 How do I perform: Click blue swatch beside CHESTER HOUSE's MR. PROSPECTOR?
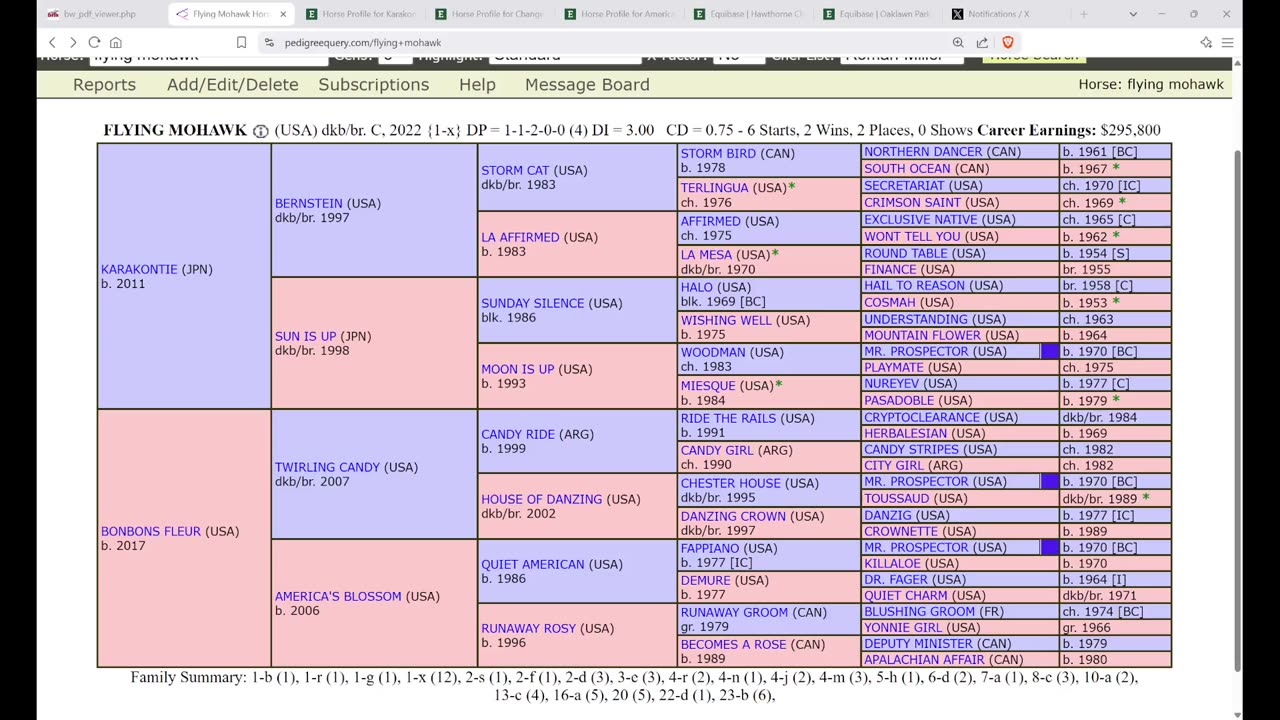1049,482
